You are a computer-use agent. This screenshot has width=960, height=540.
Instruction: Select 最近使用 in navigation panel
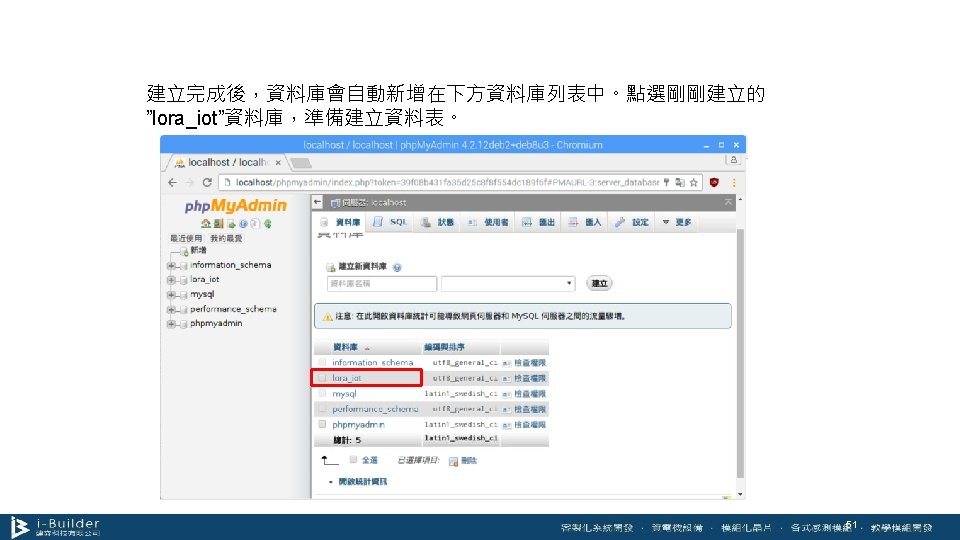[186, 238]
